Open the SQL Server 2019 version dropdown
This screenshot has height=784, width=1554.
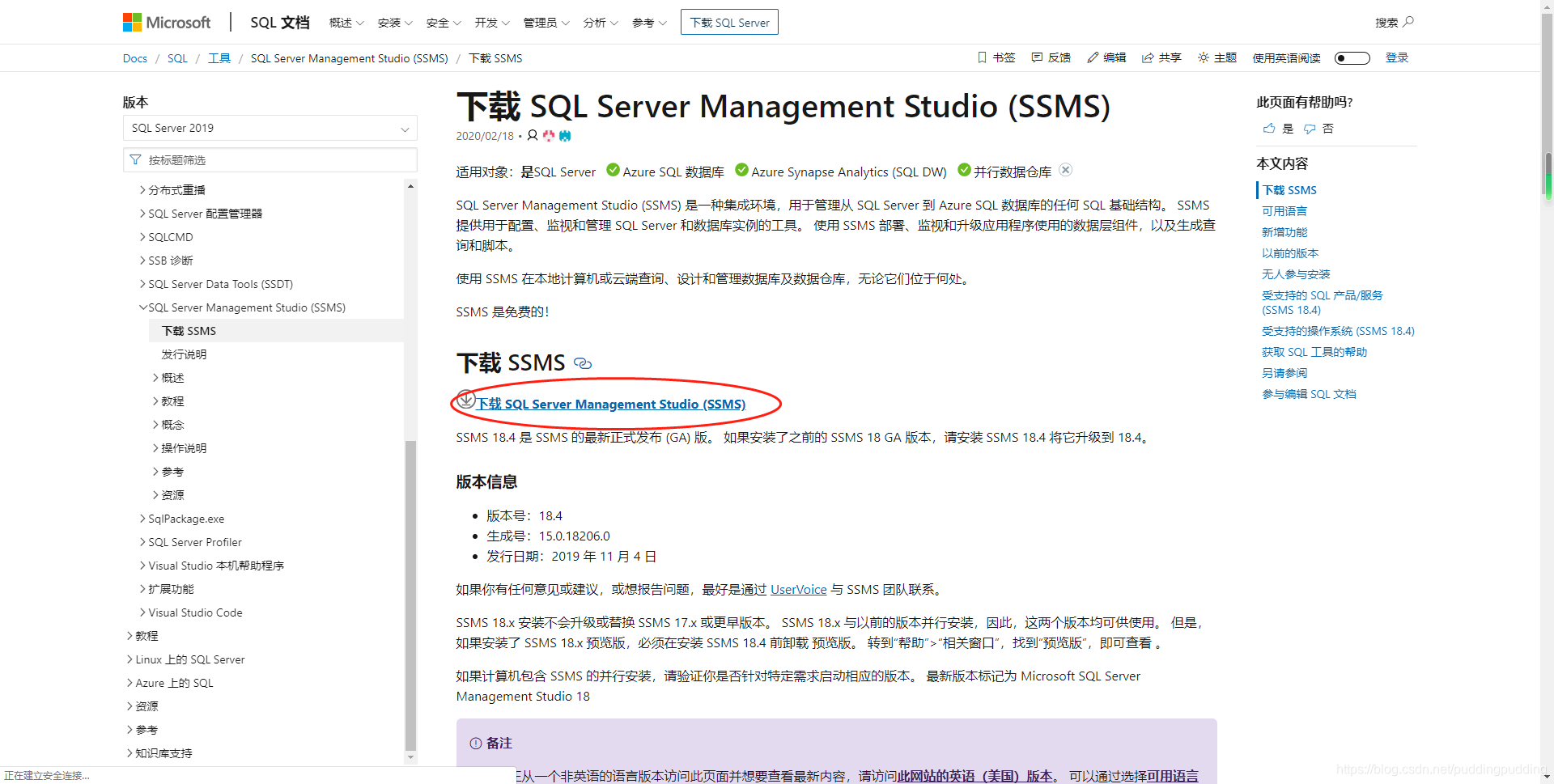point(270,128)
